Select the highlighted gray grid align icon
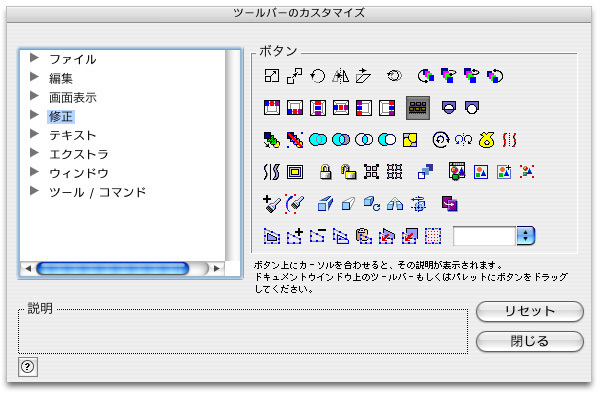 coord(418,108)
